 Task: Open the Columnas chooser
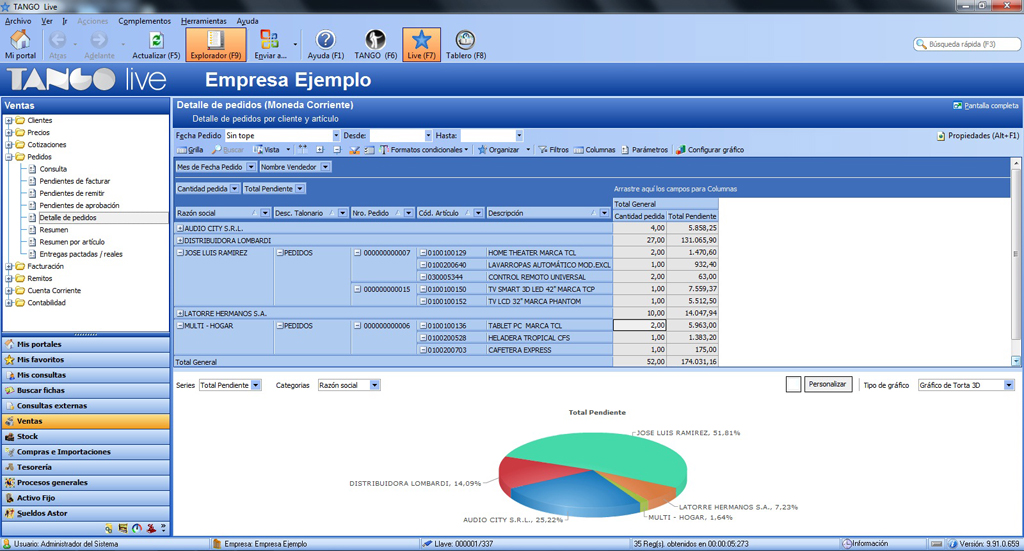(x=594, y=150)
